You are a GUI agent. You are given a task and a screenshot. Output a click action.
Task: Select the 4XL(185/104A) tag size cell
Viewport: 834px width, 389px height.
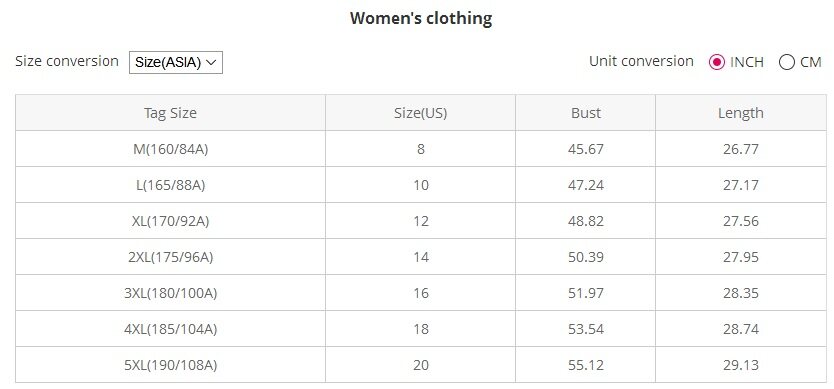(170, 329)
